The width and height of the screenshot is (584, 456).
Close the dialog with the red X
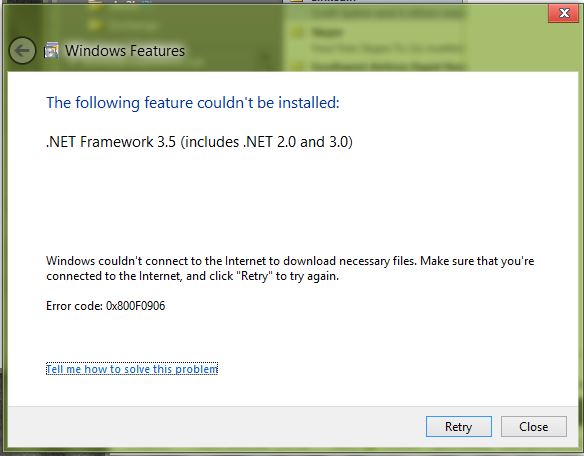coord(564,13)
